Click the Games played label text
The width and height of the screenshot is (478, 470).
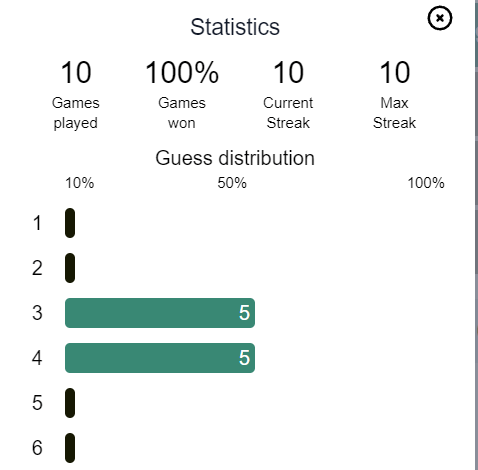click(x=76, y=113)
